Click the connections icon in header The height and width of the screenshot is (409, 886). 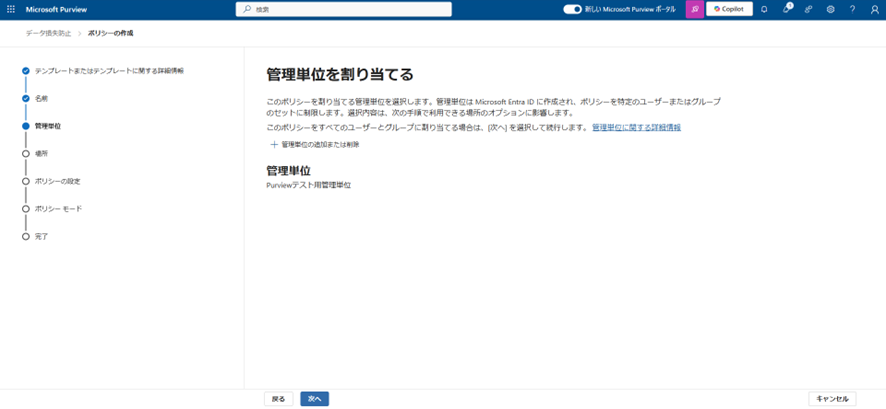pos(808,9)
